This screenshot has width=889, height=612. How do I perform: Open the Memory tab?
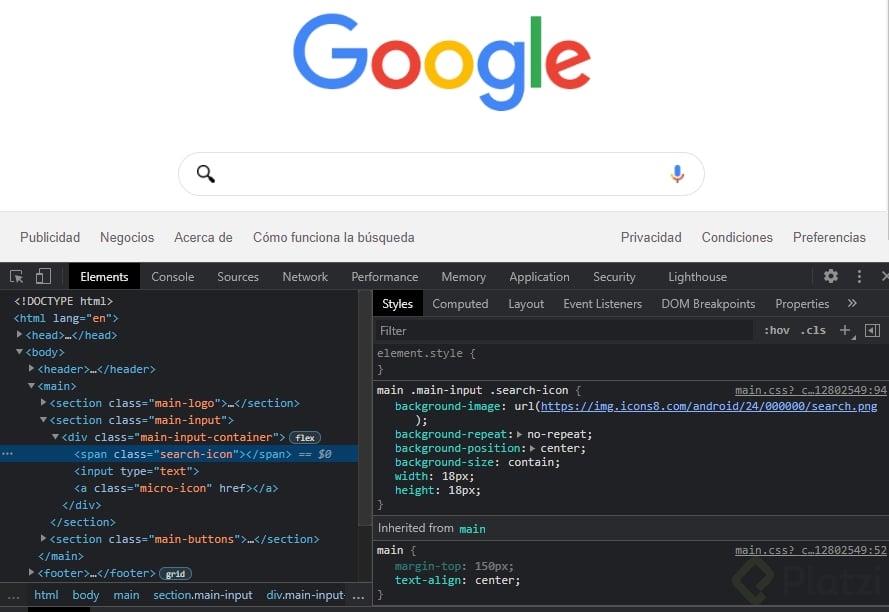(x=463, y=277)
